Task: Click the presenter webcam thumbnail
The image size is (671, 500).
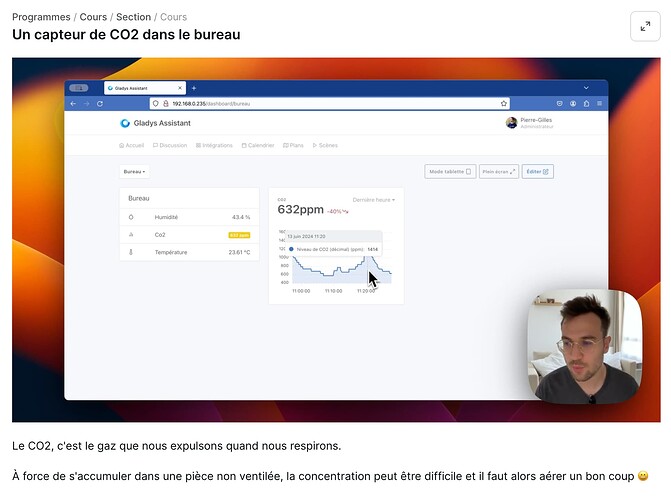Action: 585,347
